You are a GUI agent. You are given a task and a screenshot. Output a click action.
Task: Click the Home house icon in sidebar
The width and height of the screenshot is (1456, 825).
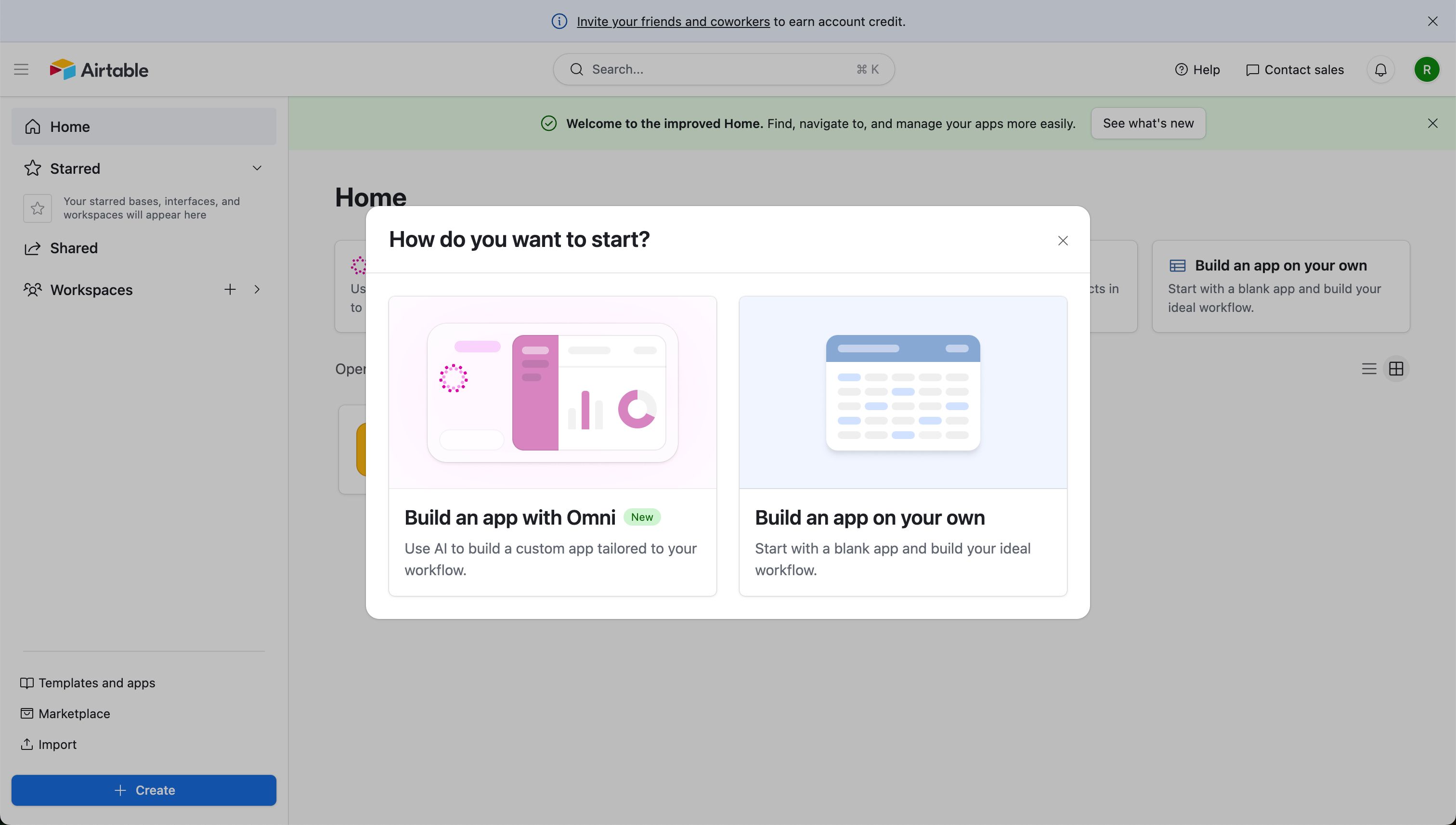point(33,127)
